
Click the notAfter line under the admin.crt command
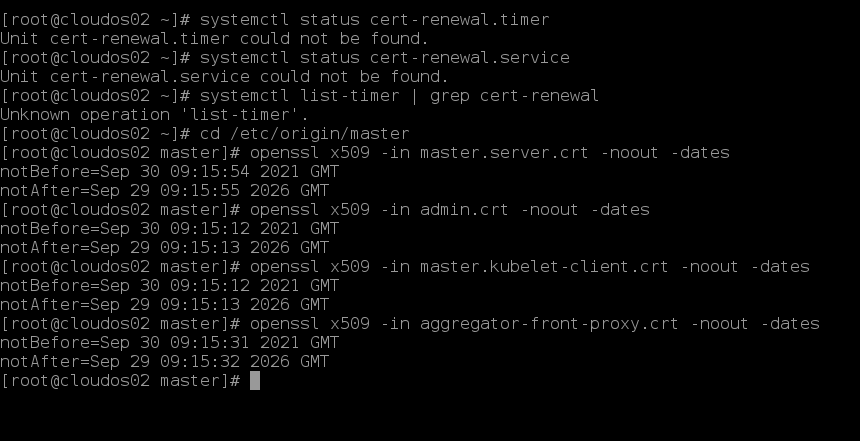164,248
